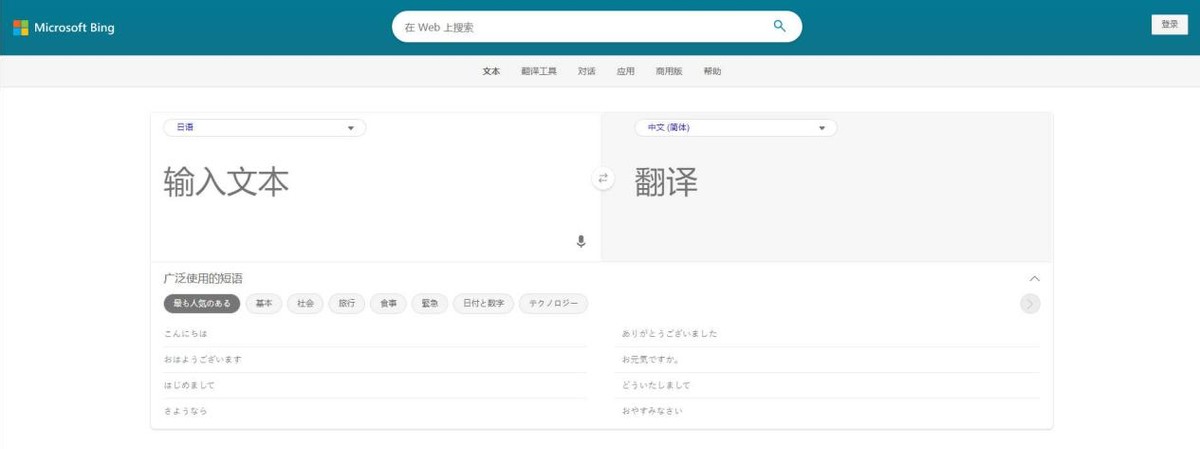Select the 基本 phrase category

[x=264, y=304]
